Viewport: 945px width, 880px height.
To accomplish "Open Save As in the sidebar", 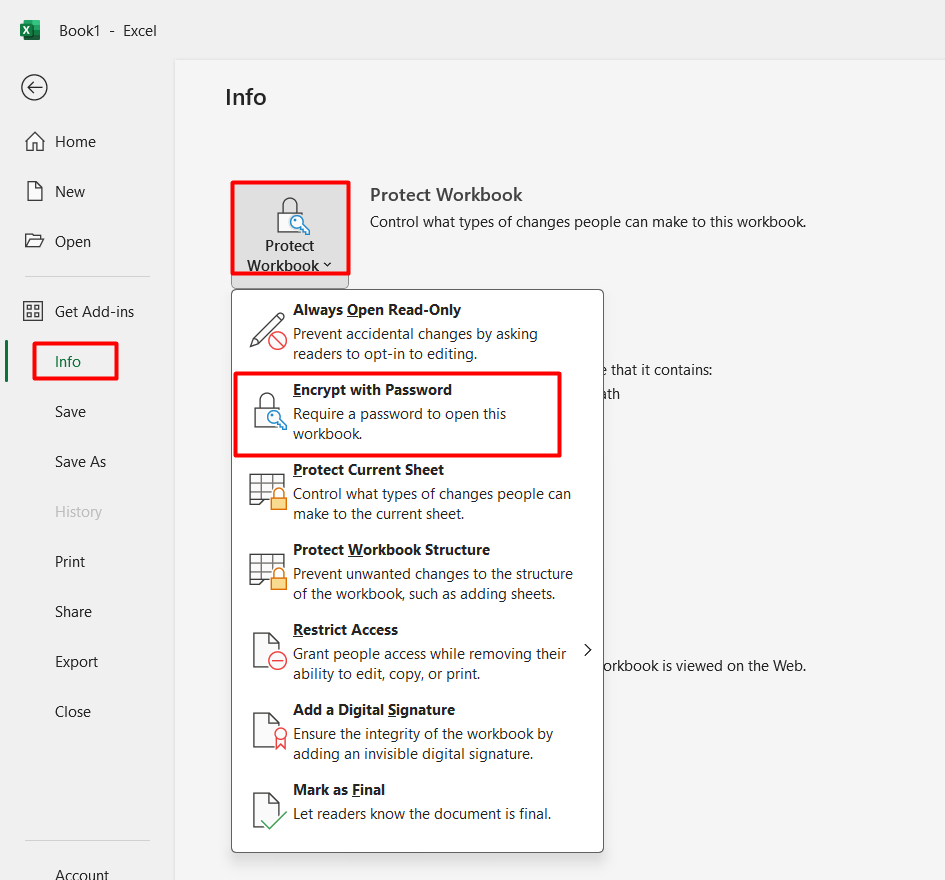I will tap(80, 462).
